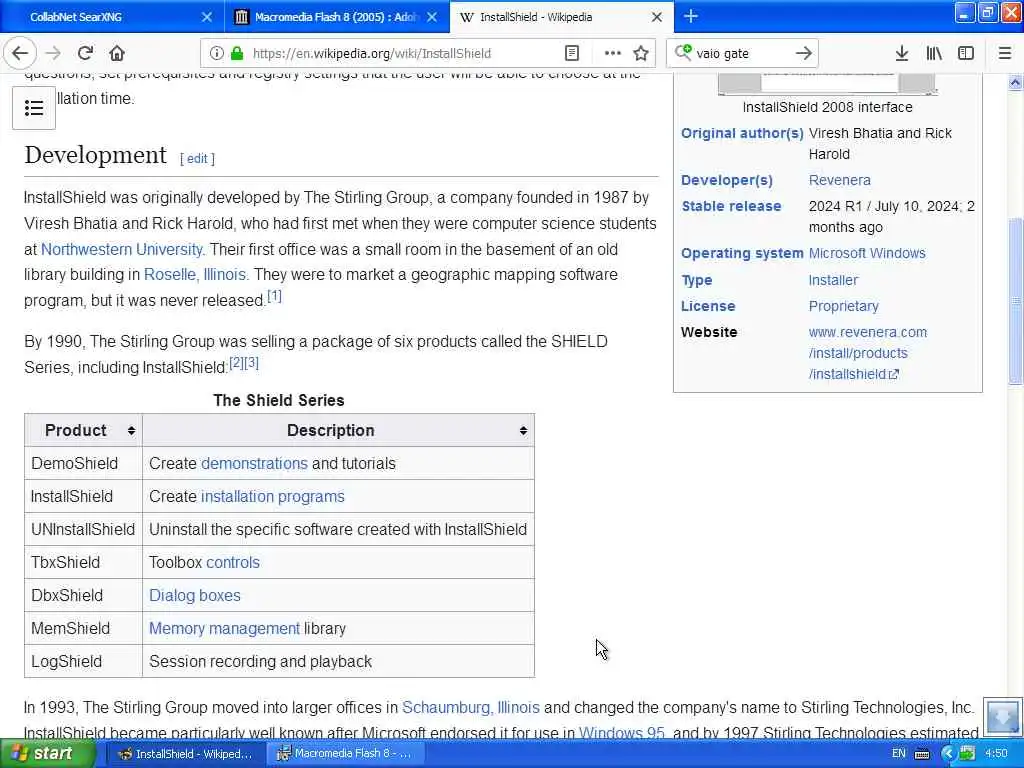Viewport: 1024px width, 768px height.
Task: Click the License label in the infobox
Action: 708,306
